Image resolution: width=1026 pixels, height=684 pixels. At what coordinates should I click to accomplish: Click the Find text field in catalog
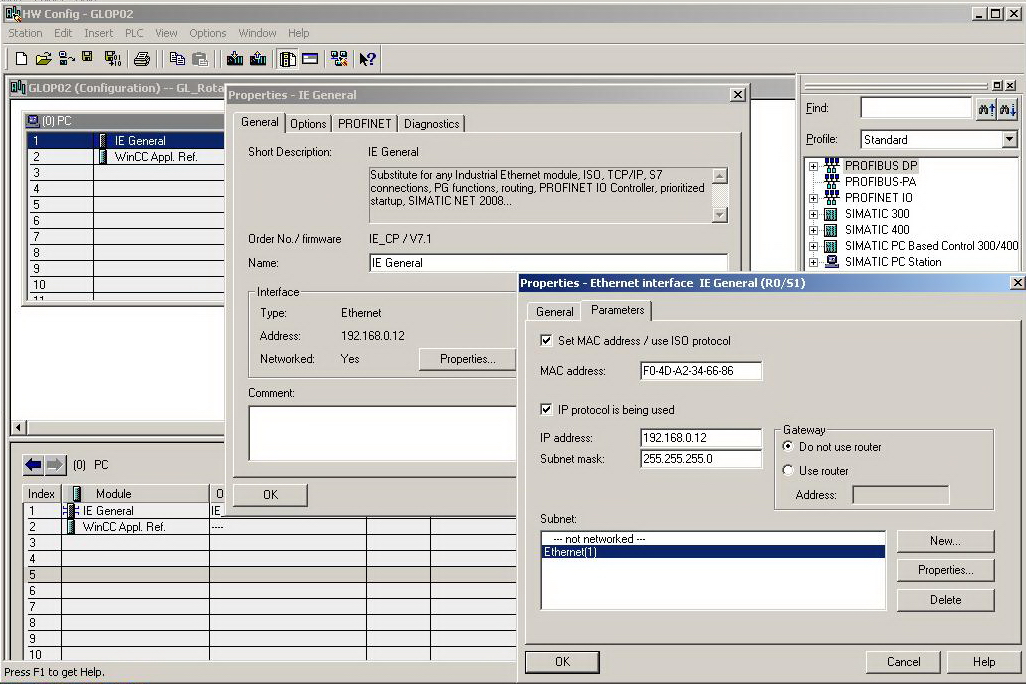pos(916,108)
